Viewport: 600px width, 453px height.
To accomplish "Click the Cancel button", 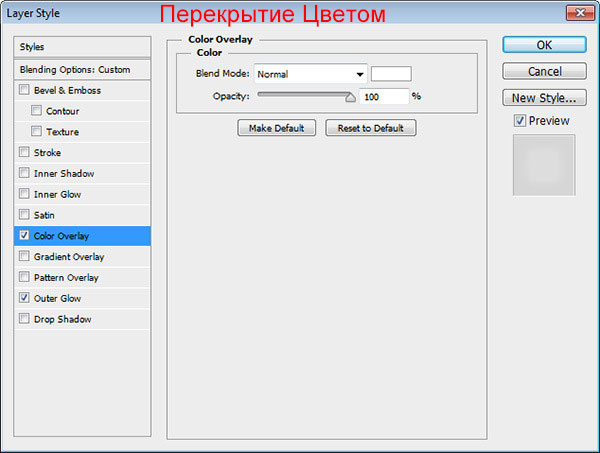I will [x=544, y=71].
